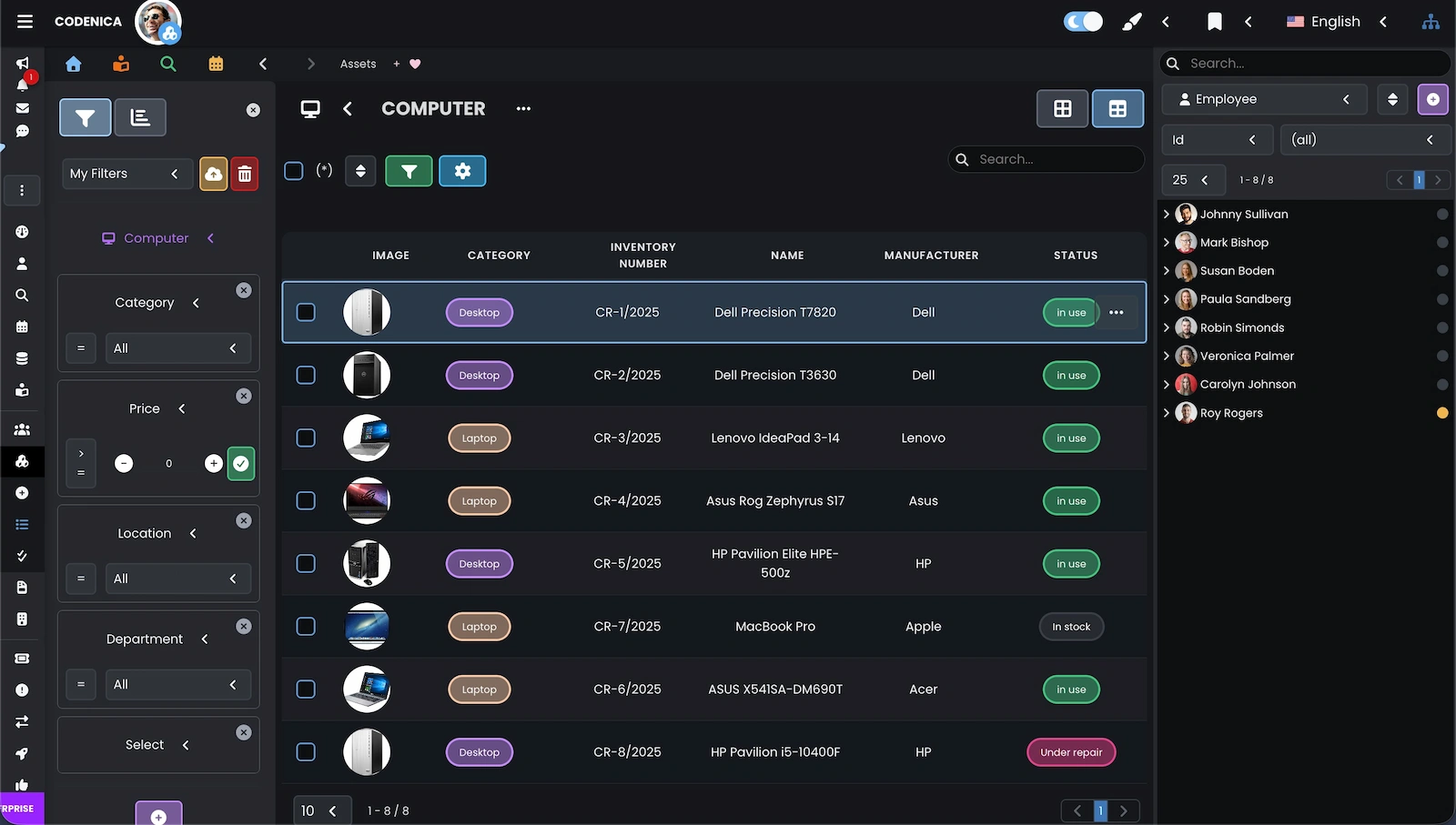
Task: Switch layouts using the left grid view icon
Action: tap(1062, 107)
